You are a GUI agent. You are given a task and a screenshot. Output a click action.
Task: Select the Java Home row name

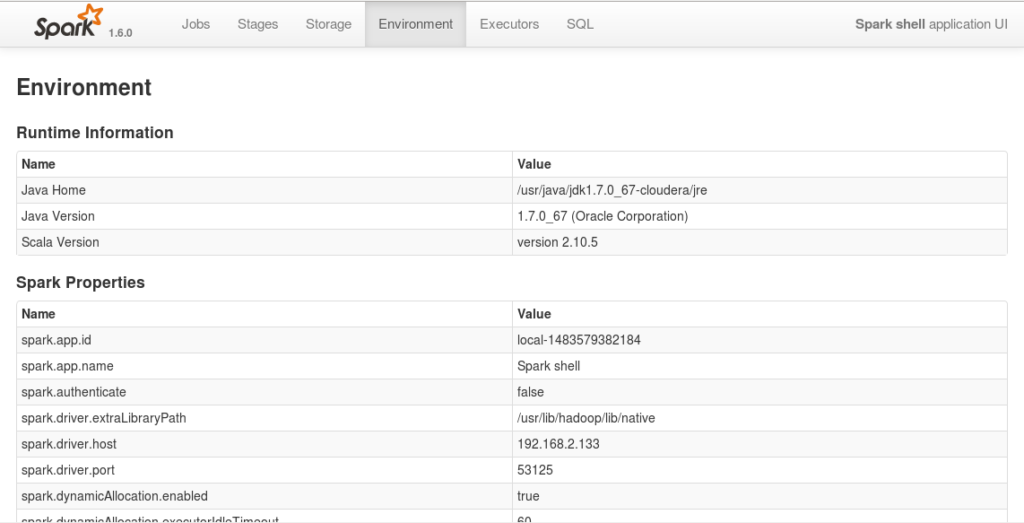54,190
